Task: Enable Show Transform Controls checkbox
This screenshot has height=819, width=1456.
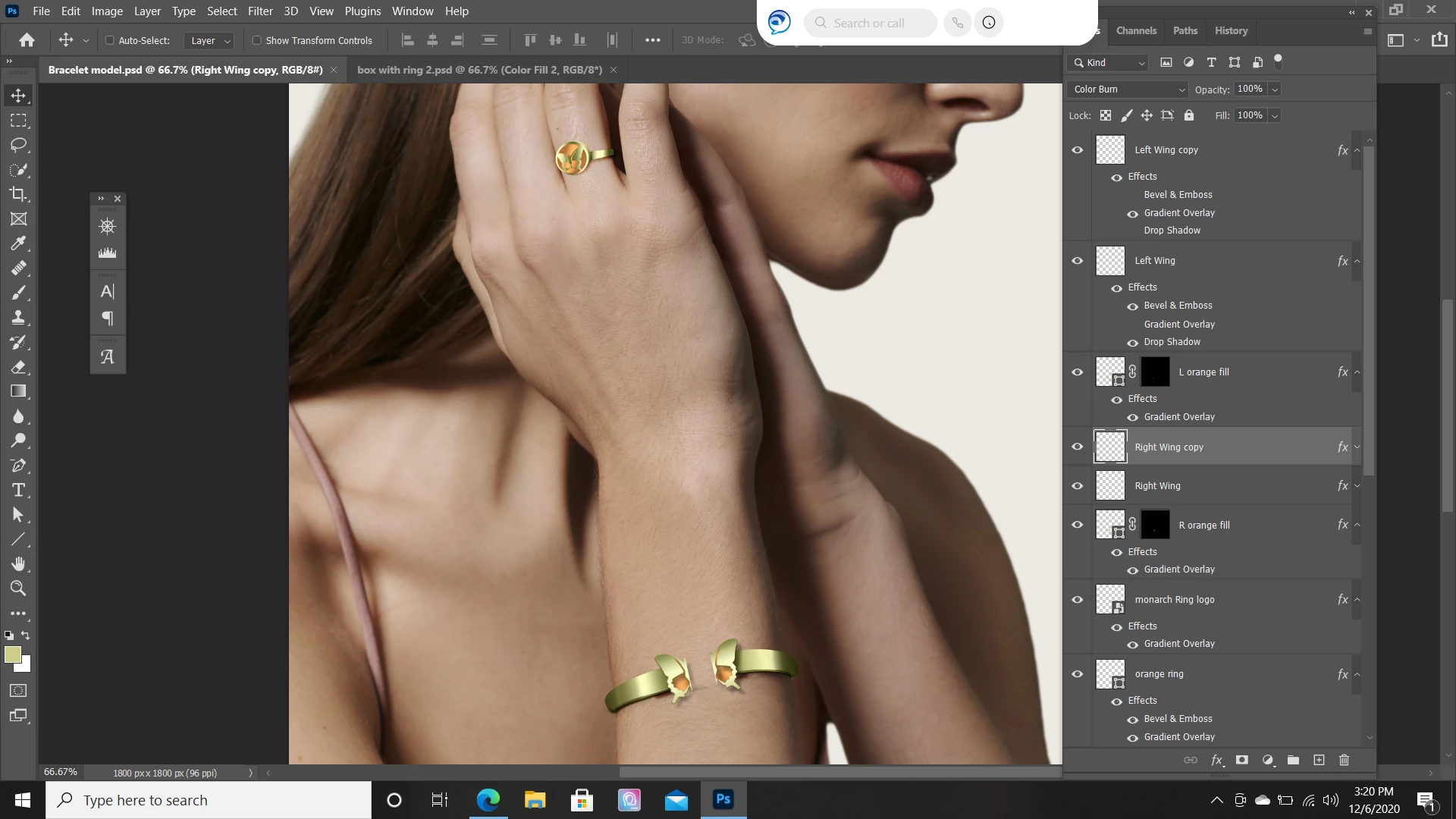Action: point(257,40)
